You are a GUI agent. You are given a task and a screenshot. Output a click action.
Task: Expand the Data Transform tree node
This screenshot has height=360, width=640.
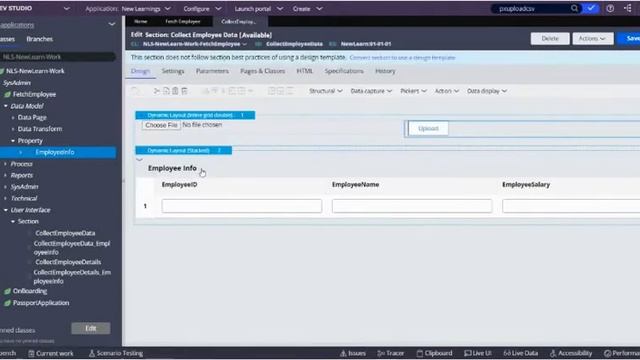click(13, 129)
